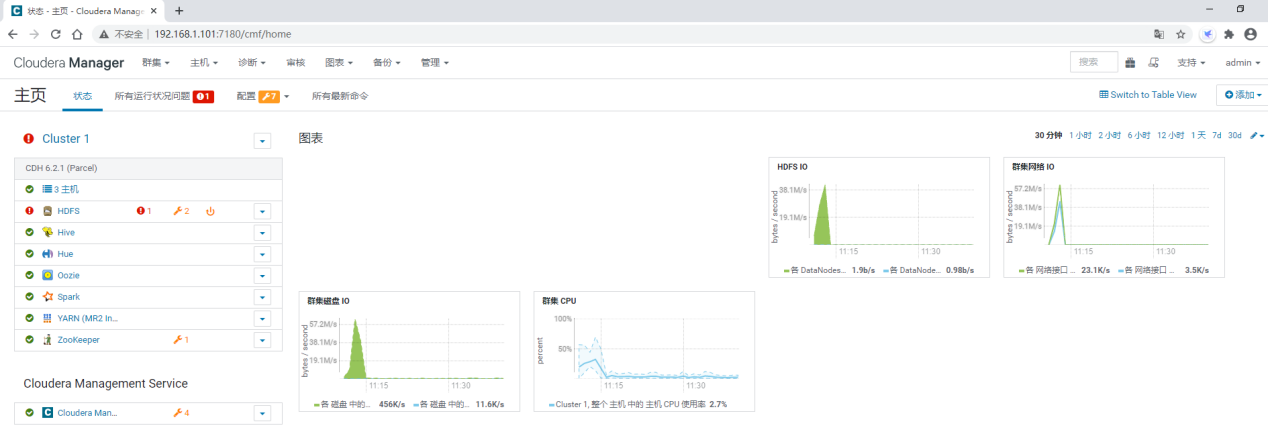Click the Hue service icon
The height and width of the screenshot is (442, 1268).
pos(47,254)
